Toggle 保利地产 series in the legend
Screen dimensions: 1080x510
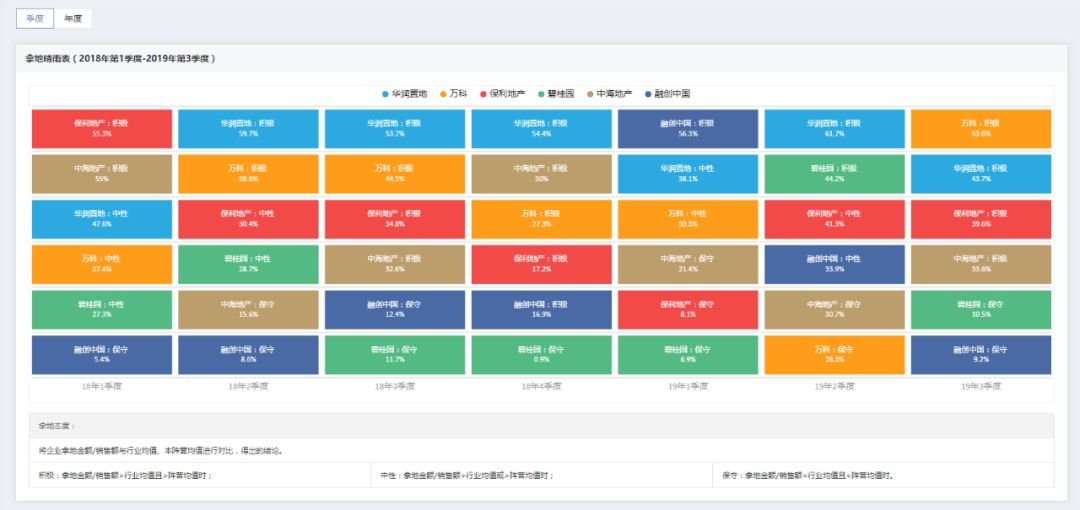coord(502,94)
